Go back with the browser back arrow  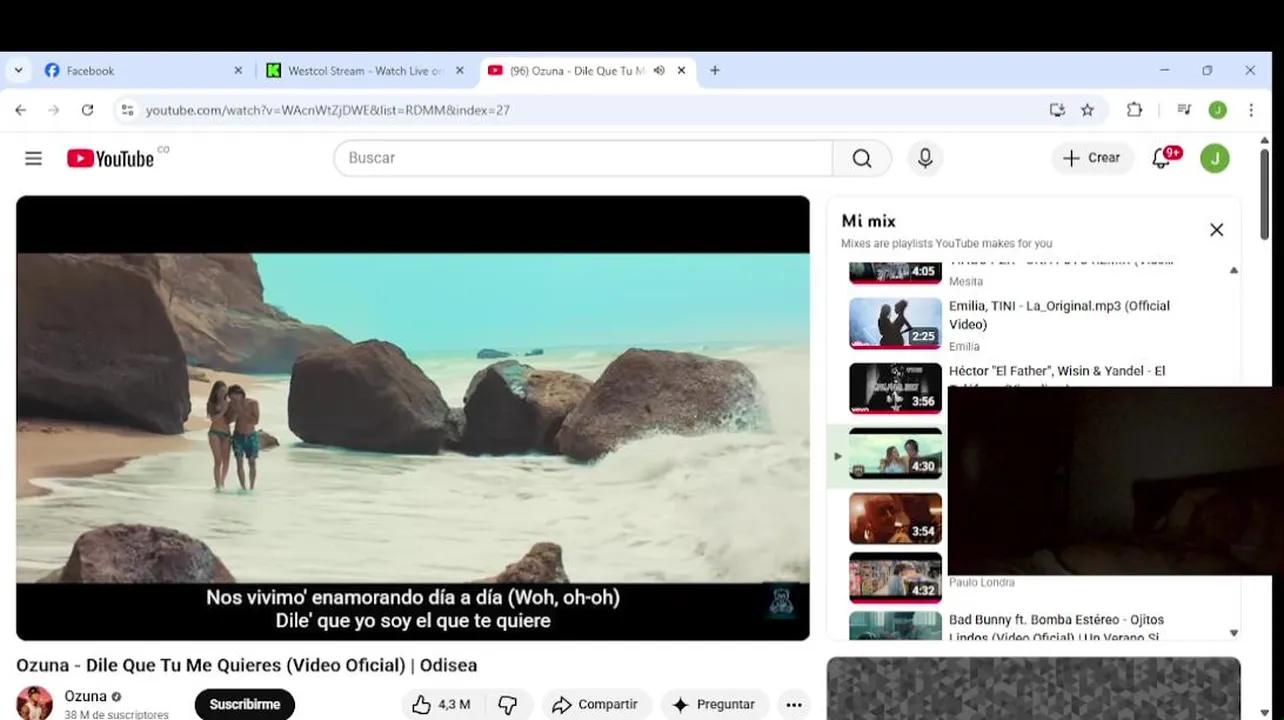20,110
